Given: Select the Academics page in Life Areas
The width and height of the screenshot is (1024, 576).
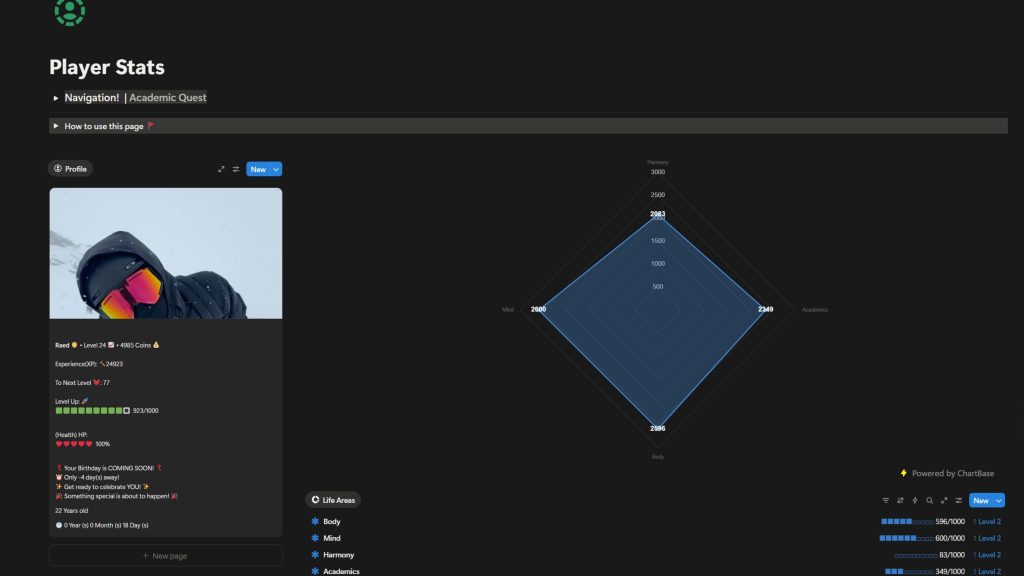Looking at the screenshot, I should point(344,571).
